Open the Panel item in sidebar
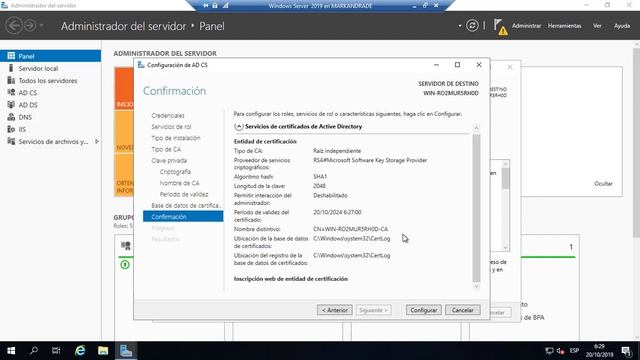640x360 pixels. coord(50,56)
